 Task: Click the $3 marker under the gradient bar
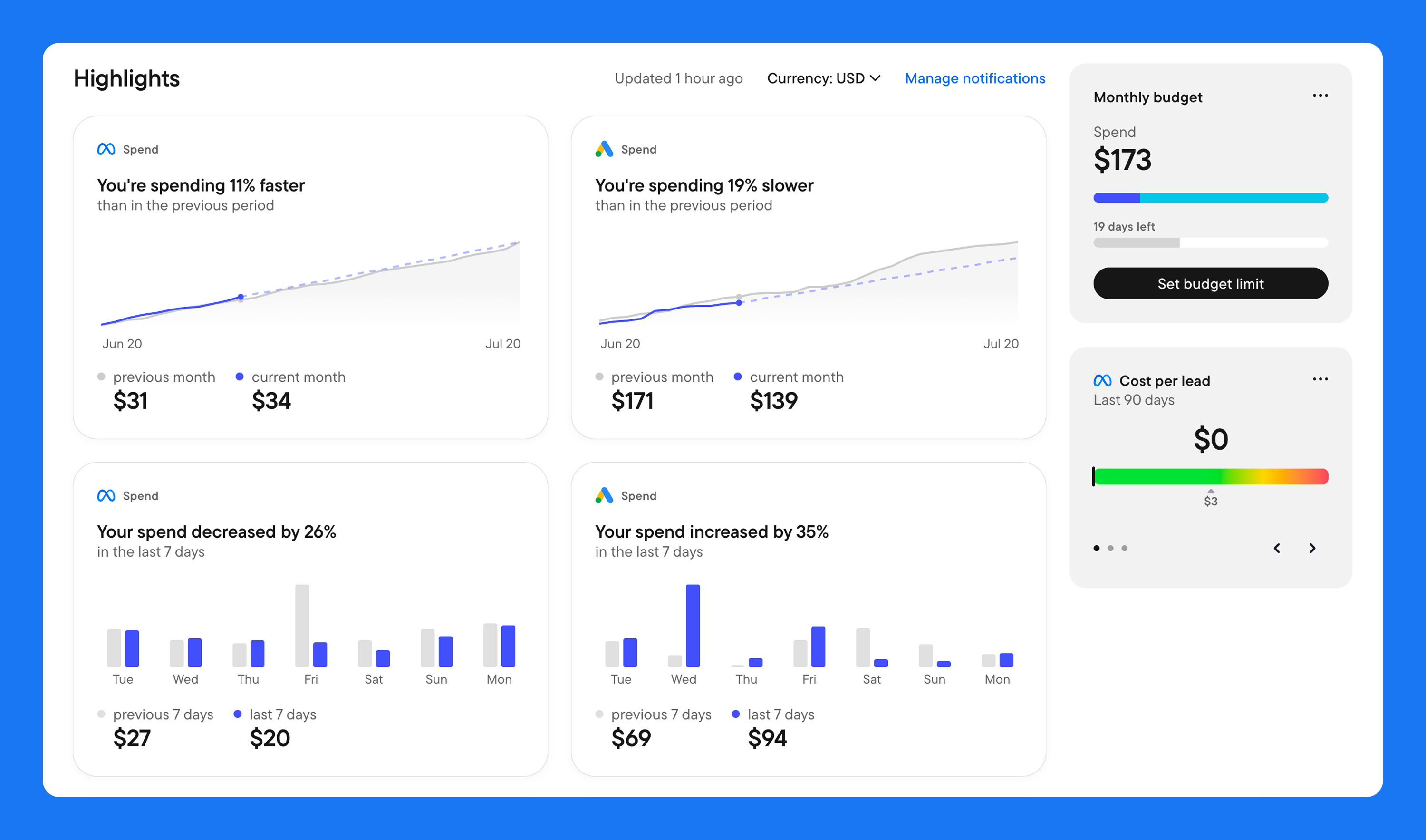pos(1210,499)
